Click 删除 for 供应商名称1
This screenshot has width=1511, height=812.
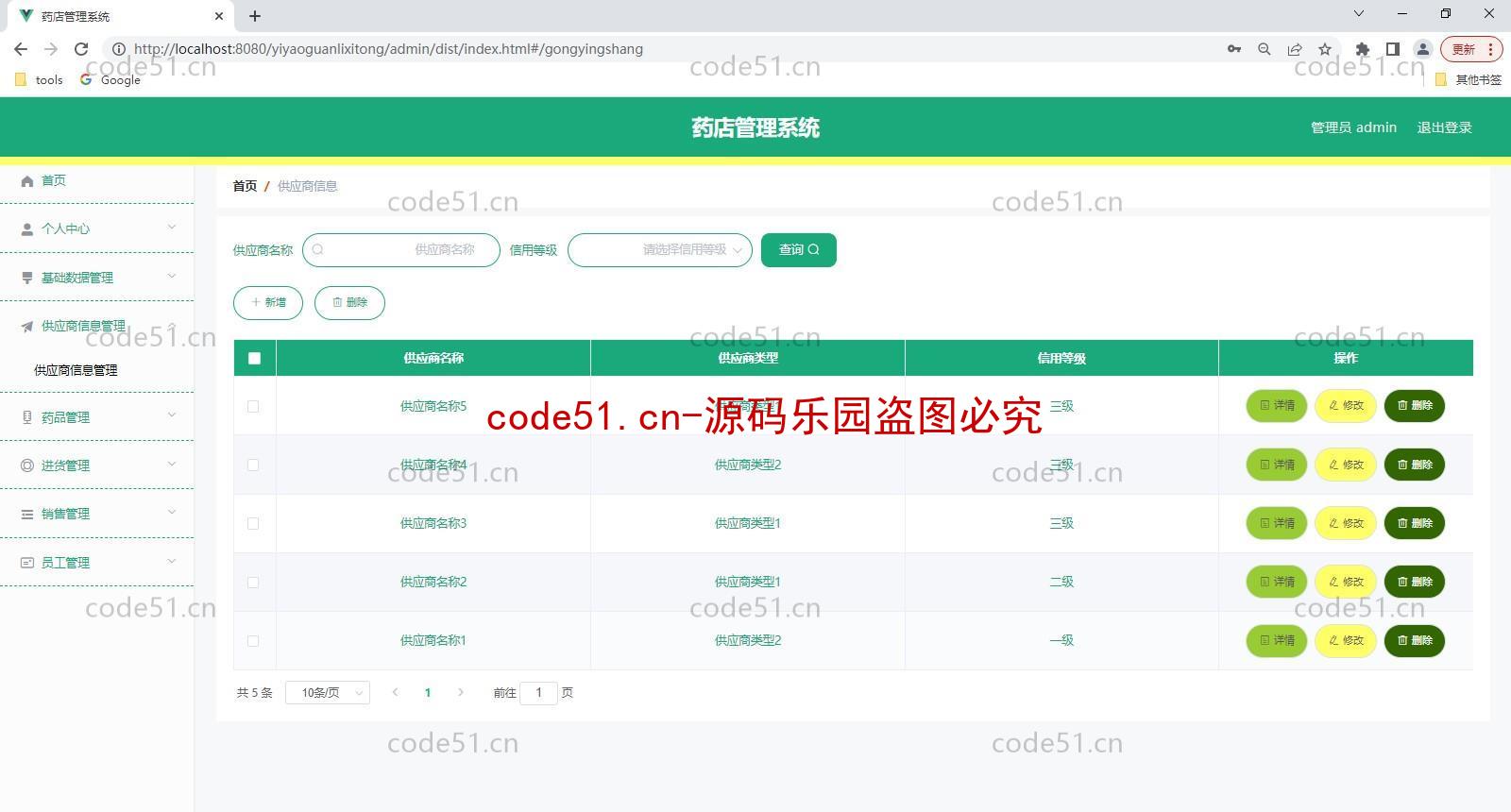[x=1415, y=640]
